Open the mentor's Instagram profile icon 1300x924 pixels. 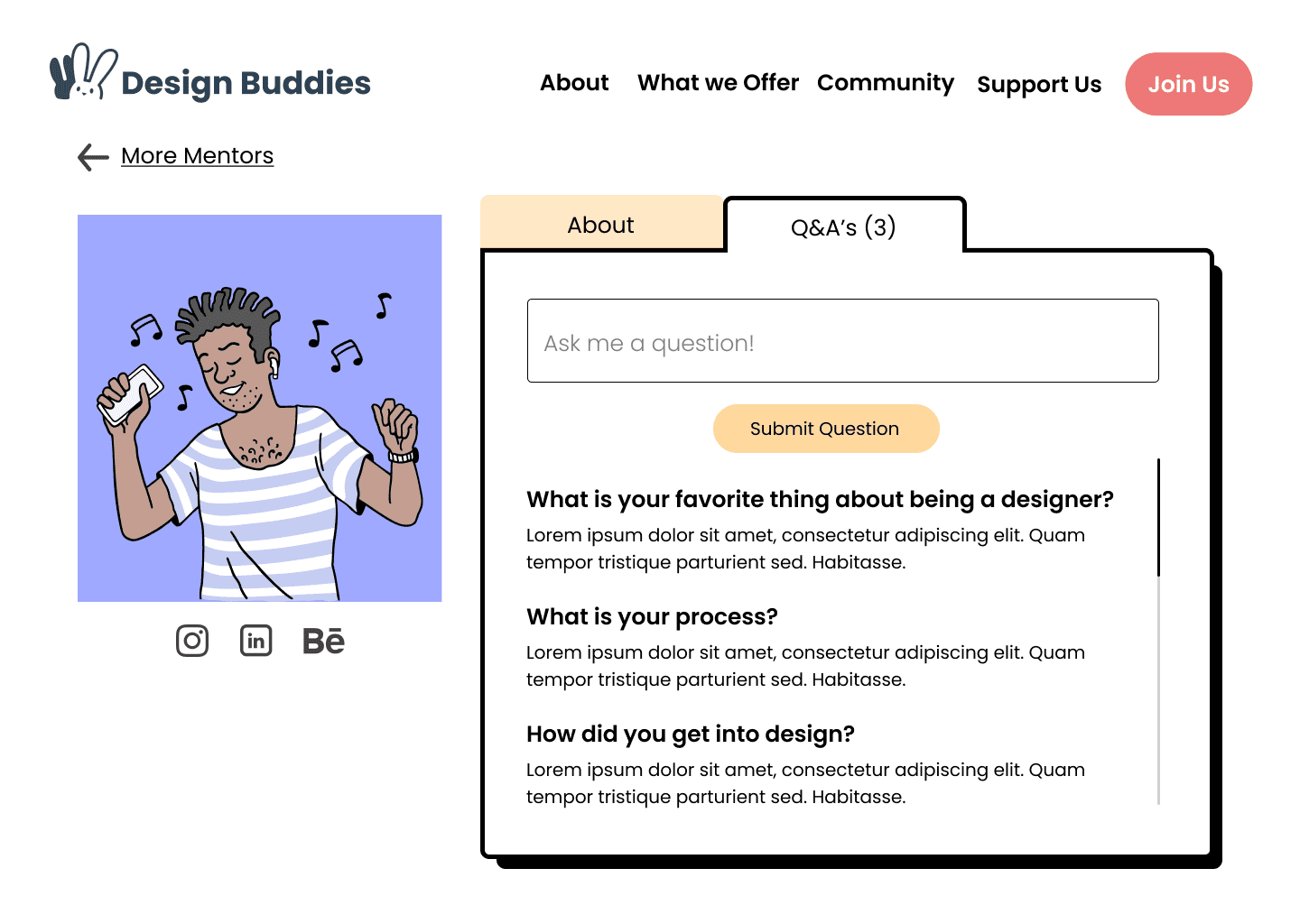tap(192, 641)
